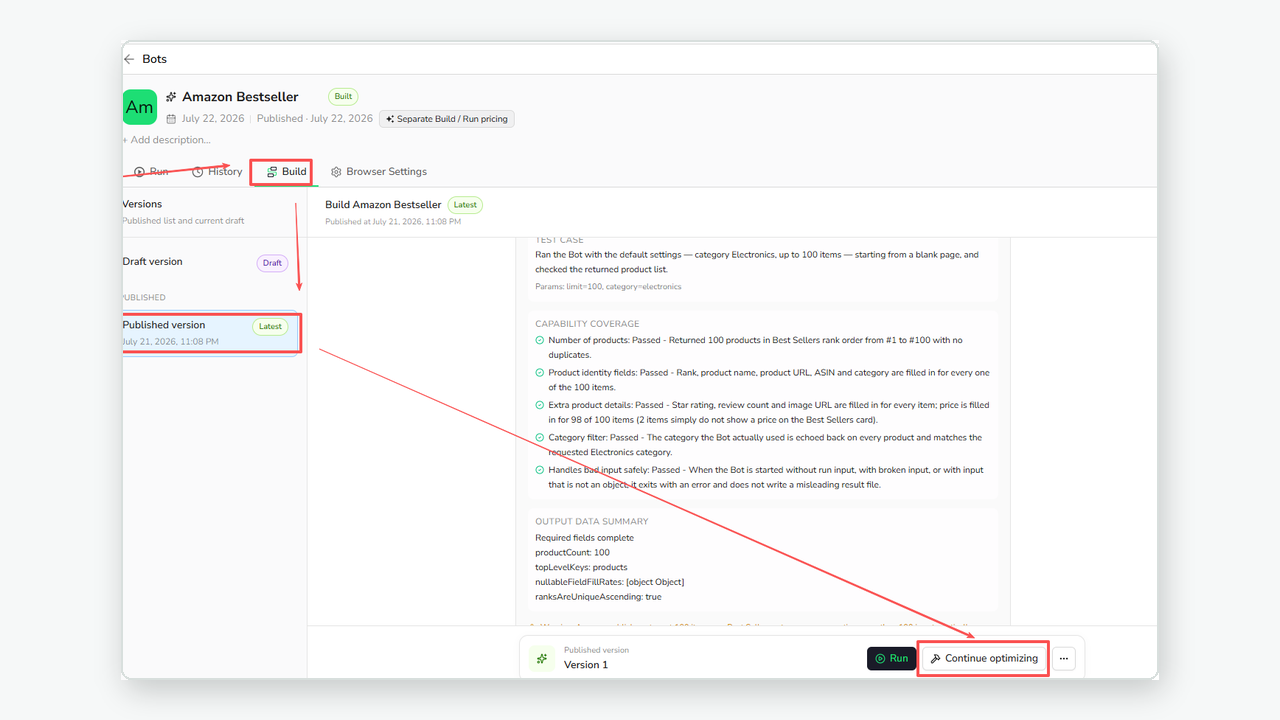This screenshot has height=720, width=1280.
Task: Click the Version 1 sparkle icon
Action: point(542,658)
